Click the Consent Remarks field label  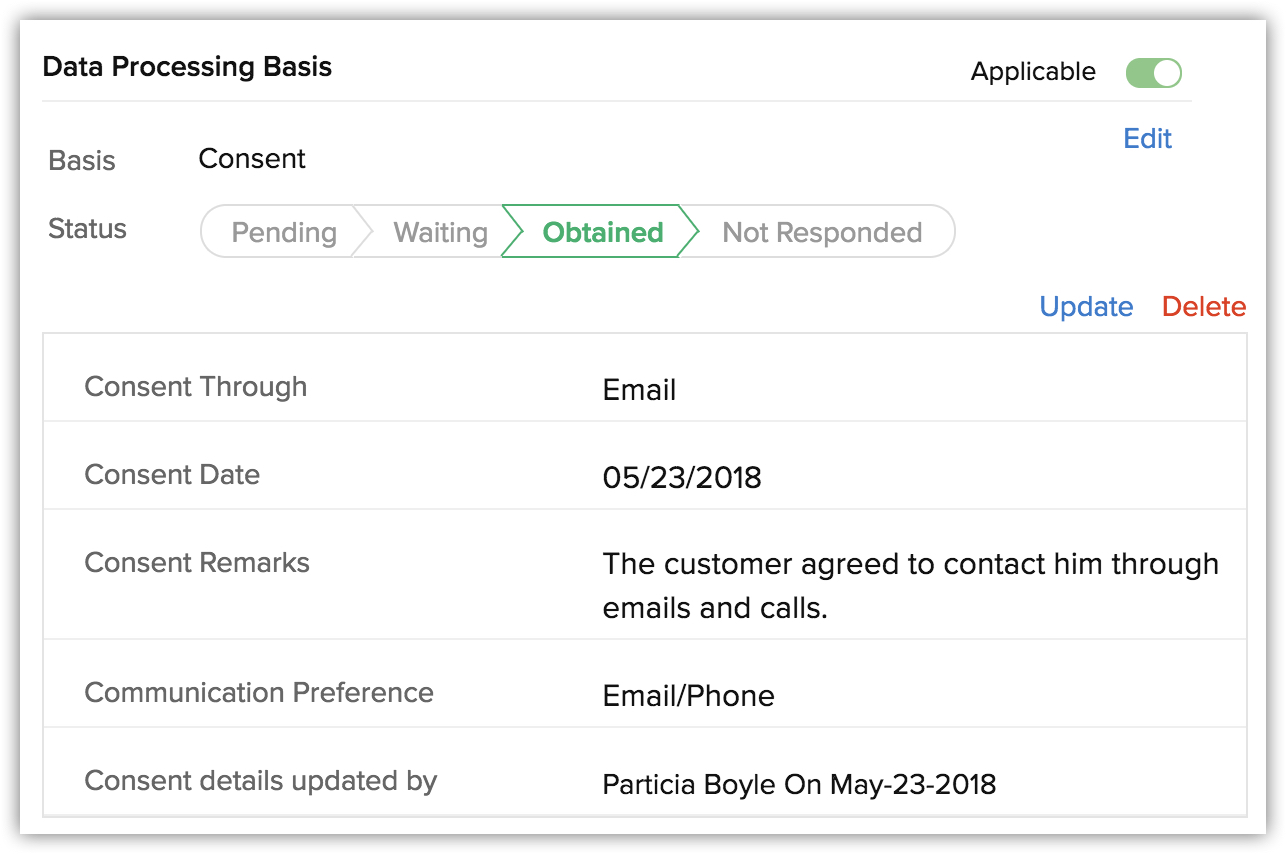tap(197, 563)
